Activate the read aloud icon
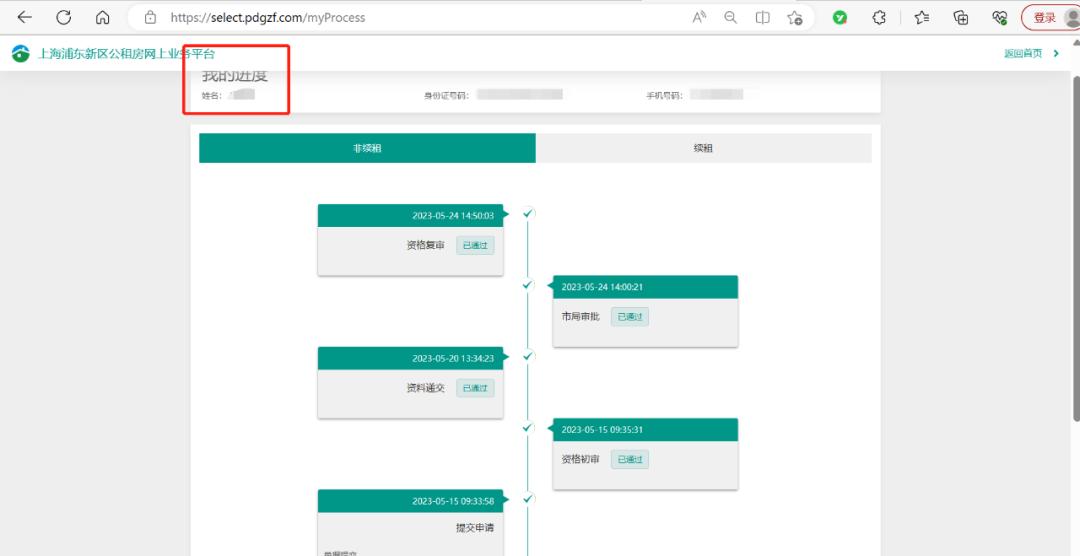Image resolution: width=1080 pixels, height=556 pixels. tap(699, 18)
